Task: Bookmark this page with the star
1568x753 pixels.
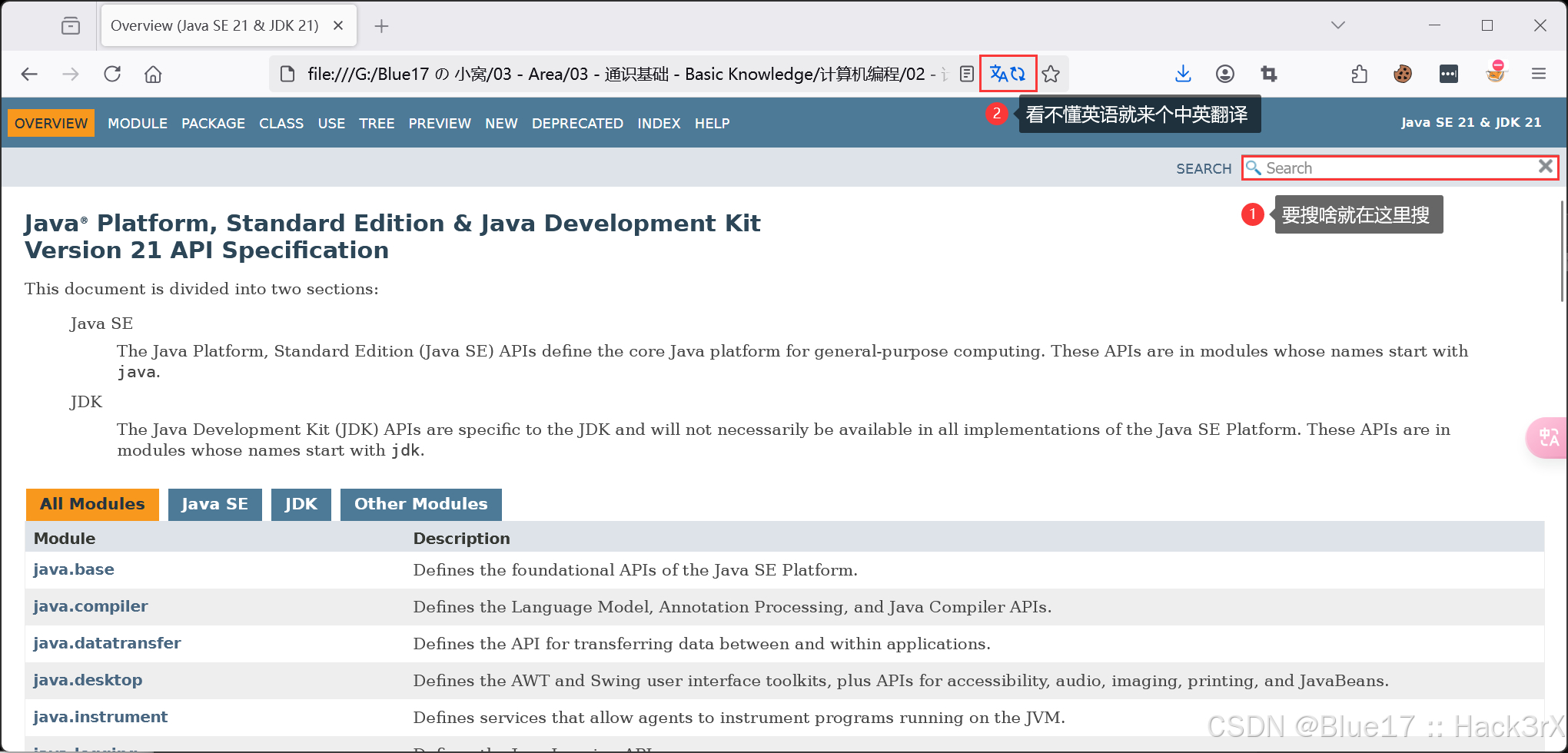Action: [x=1051, y=74]
